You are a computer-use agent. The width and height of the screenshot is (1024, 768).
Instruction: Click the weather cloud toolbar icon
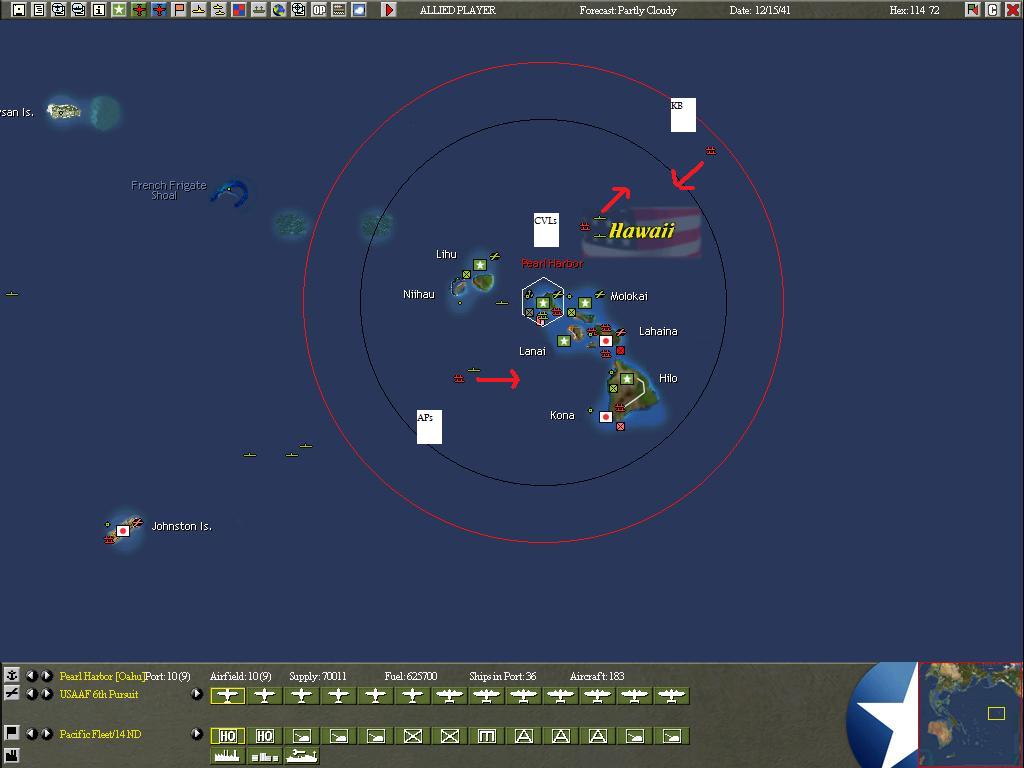[x=359, y=10]
